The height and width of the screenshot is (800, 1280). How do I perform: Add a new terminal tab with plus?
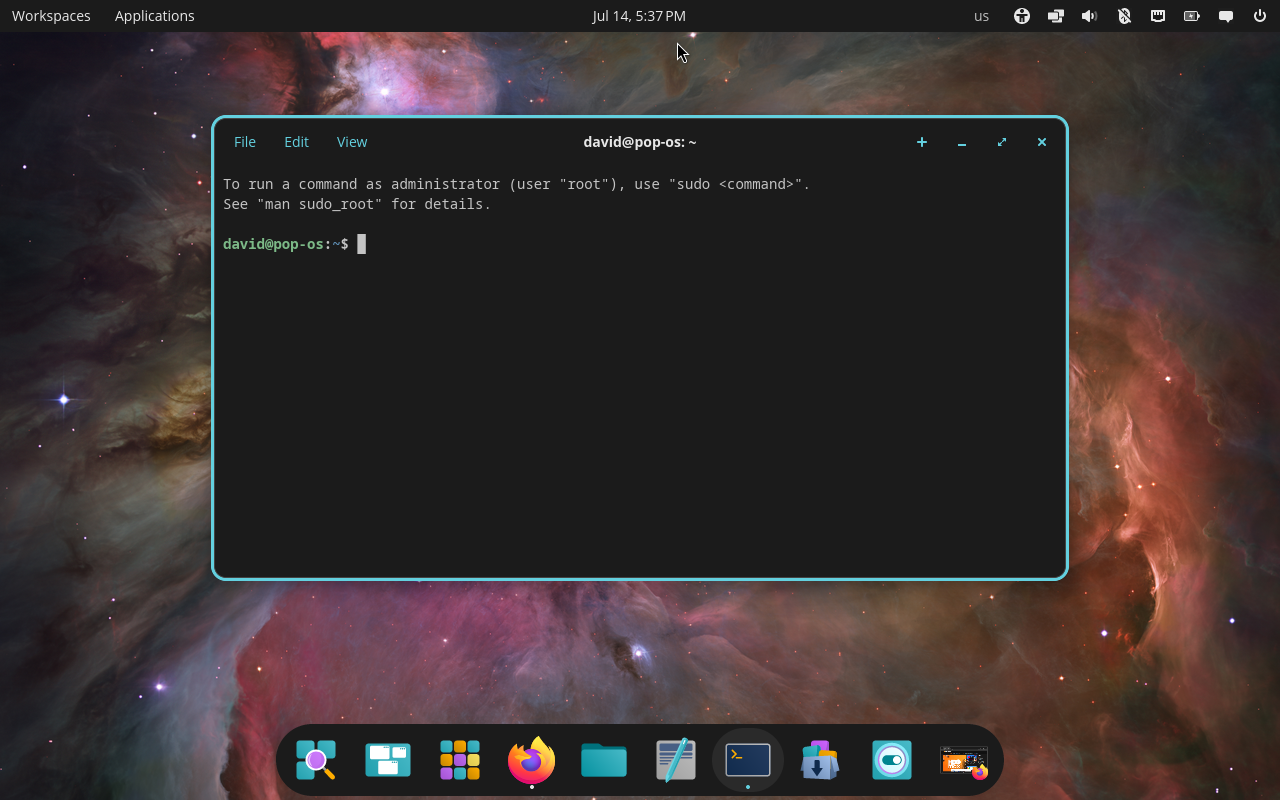pos(922,142)
